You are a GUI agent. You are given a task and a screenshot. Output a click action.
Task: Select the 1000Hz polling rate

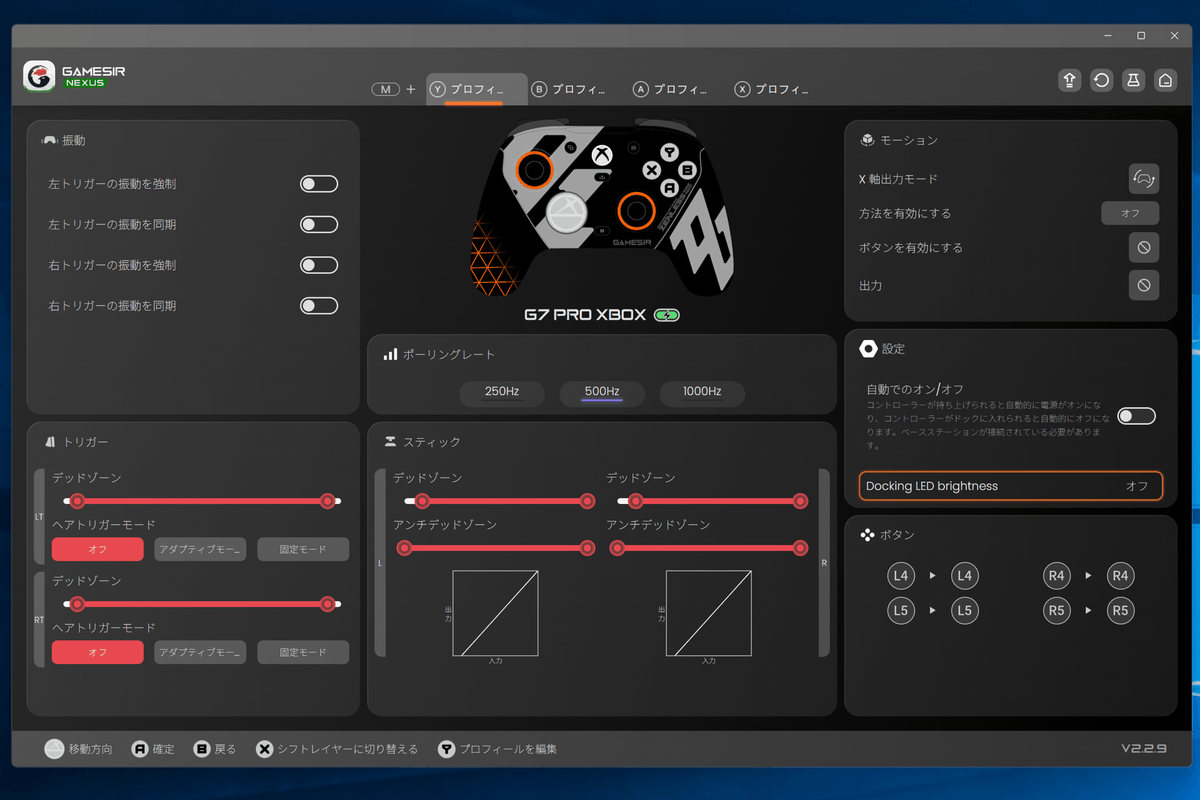(702, 392)
